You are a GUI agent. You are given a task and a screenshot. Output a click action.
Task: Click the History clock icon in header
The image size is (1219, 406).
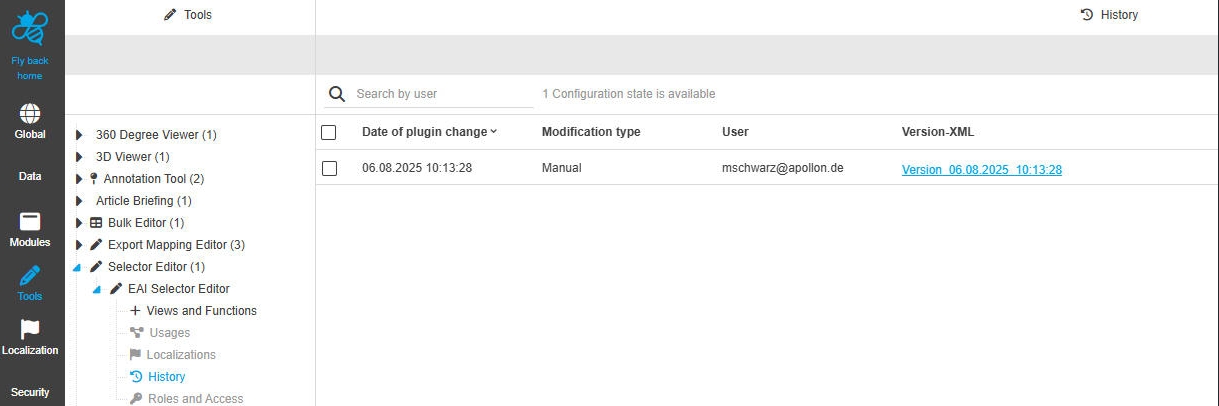point(1086,15)
